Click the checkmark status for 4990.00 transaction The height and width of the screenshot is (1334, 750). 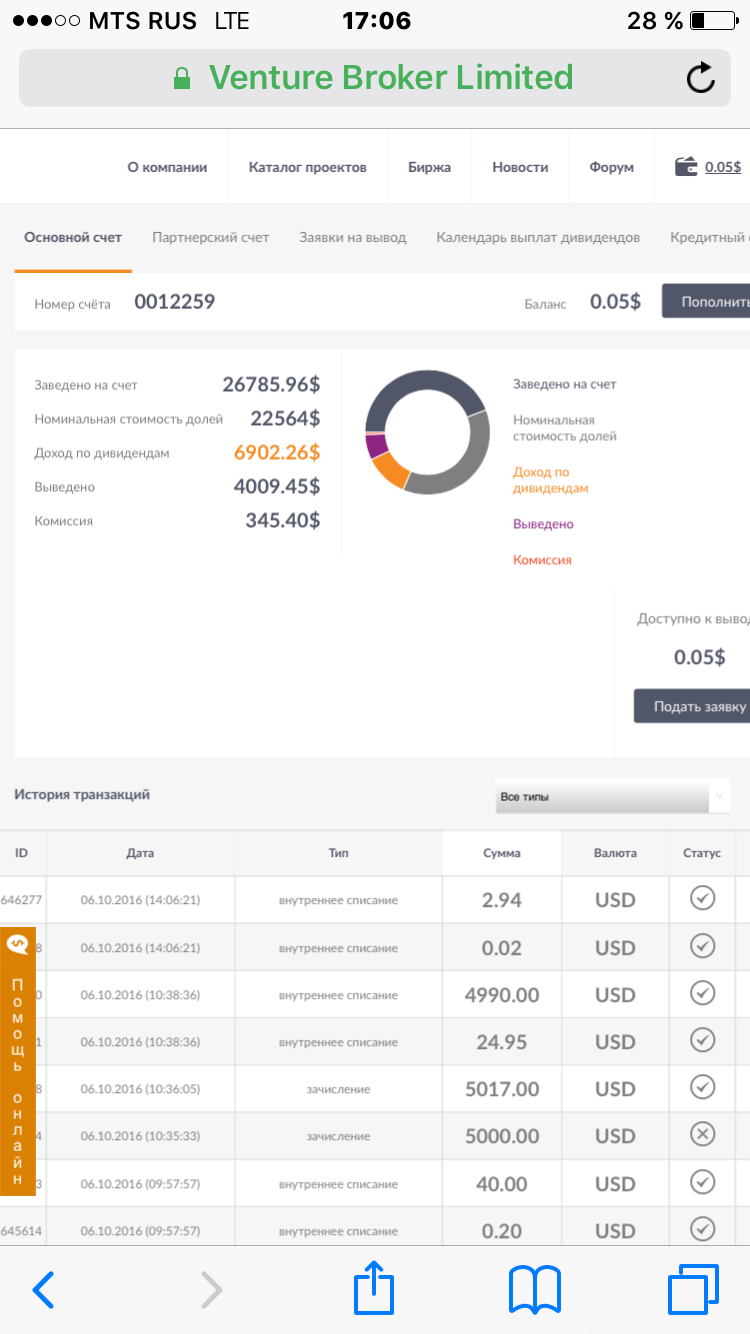[703, 993]
